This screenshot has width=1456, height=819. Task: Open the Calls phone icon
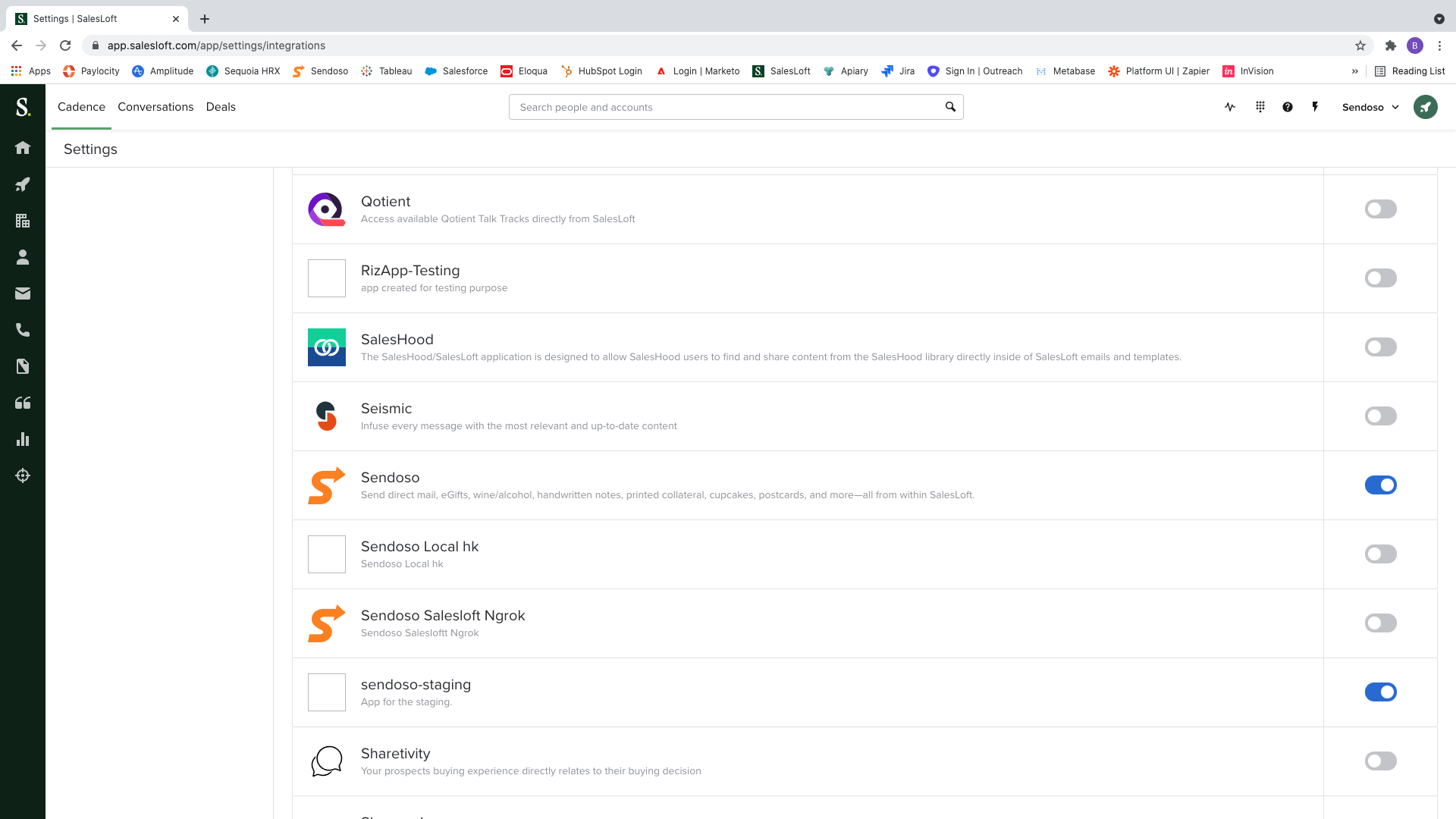coord(23,330)
